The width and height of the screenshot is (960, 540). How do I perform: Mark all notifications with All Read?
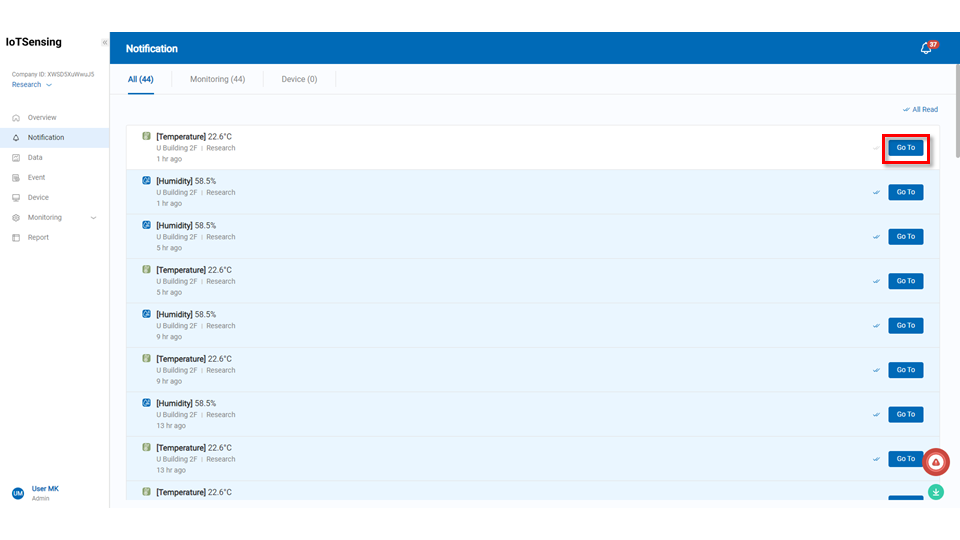[920, 110]
